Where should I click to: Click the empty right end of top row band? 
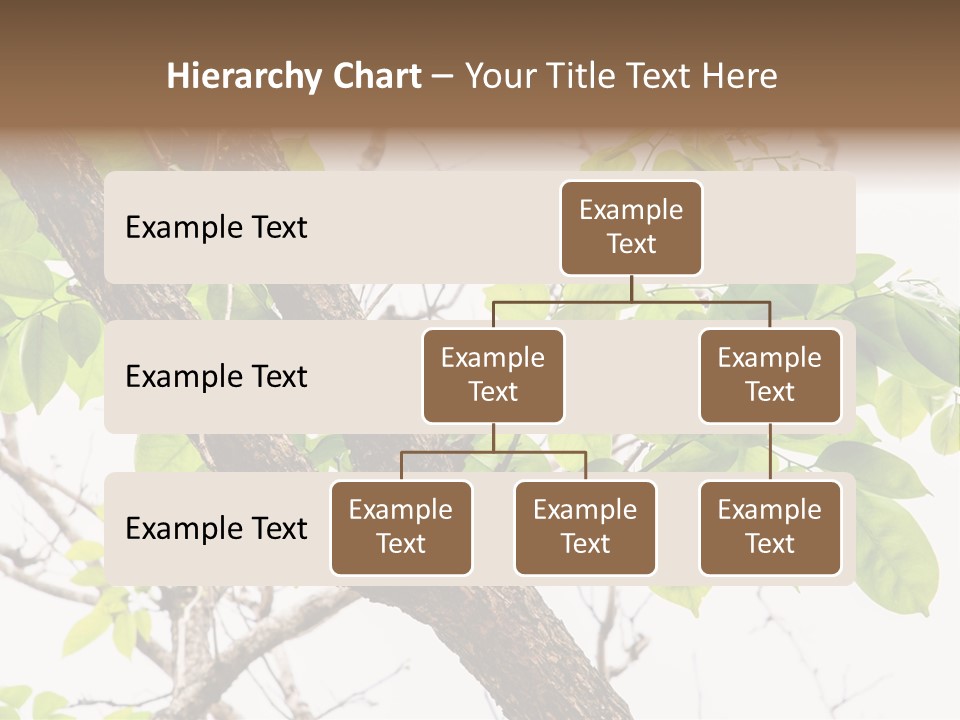pyautogui.click(x=780, y=227)
